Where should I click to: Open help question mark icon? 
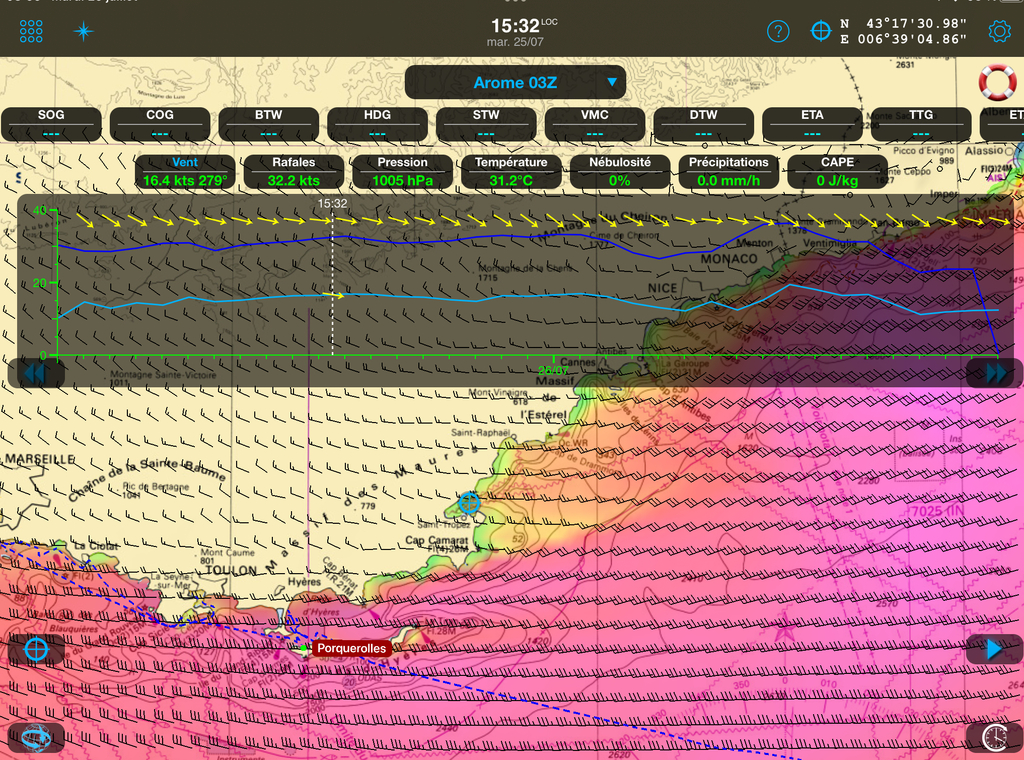click(x=778, y=31)
